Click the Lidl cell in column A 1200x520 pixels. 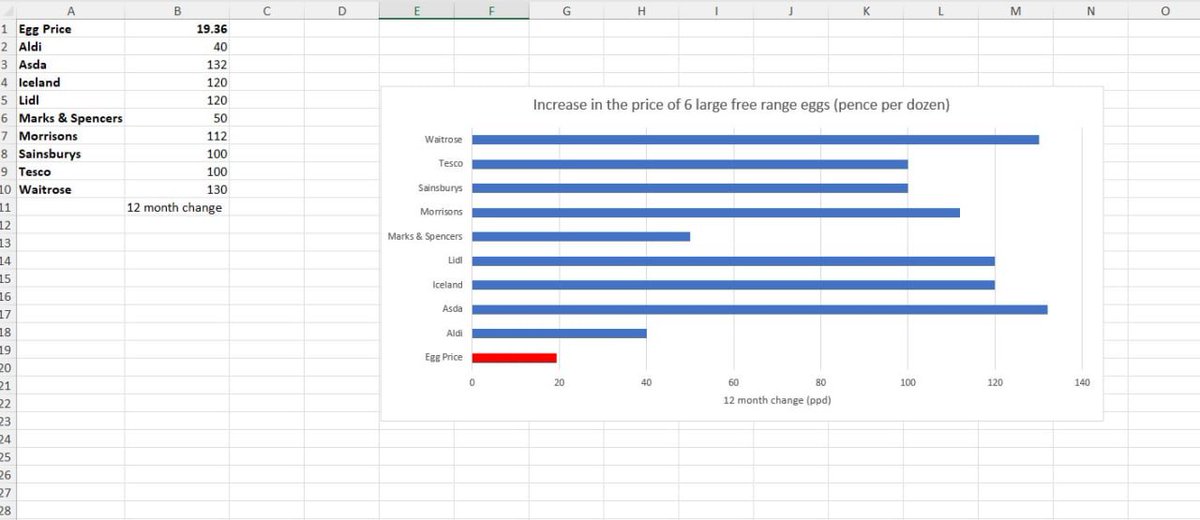pyautogui.click(x=69, y=101)
